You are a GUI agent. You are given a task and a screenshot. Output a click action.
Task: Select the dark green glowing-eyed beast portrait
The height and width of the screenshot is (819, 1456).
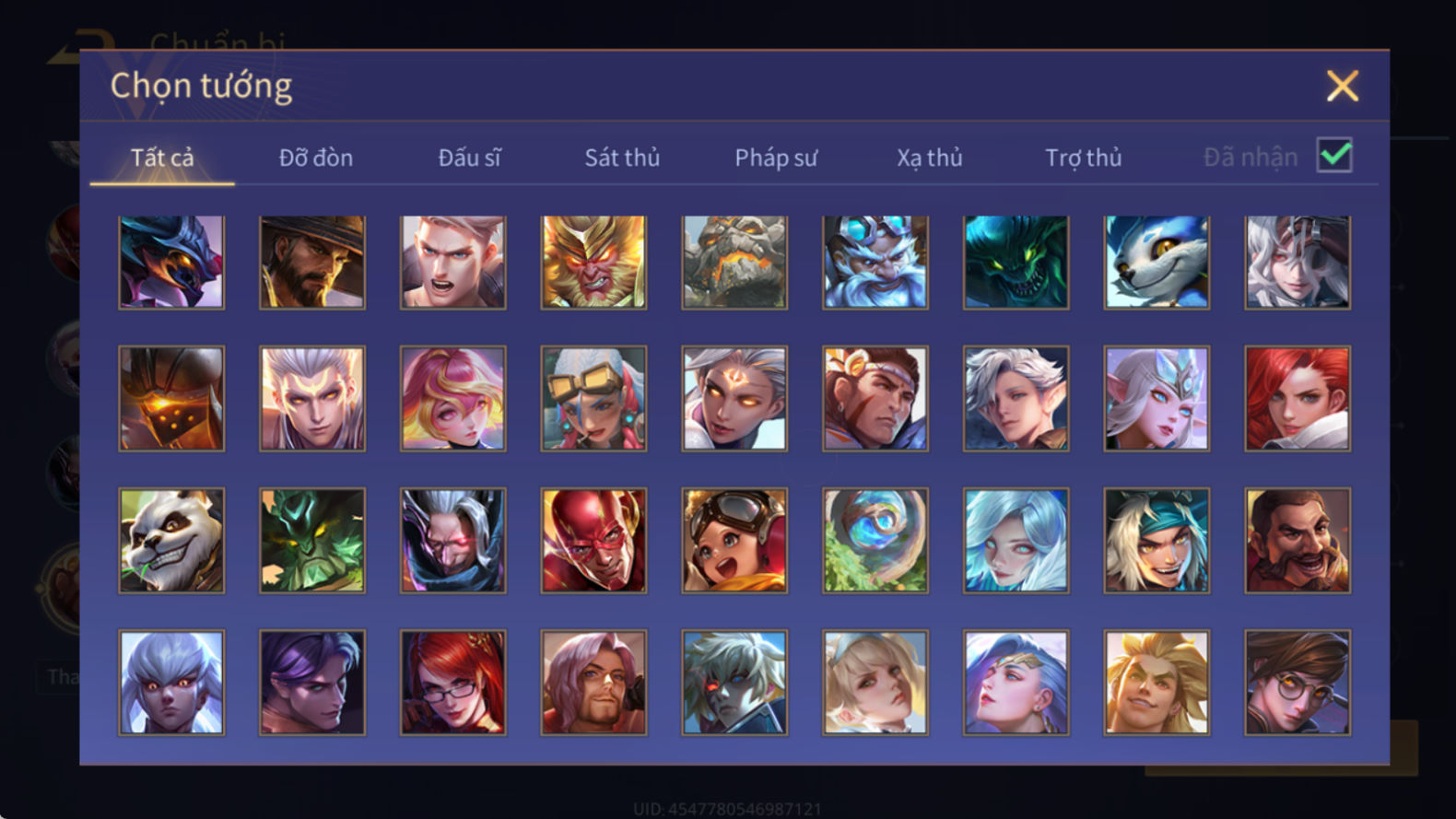[1016, 262]
